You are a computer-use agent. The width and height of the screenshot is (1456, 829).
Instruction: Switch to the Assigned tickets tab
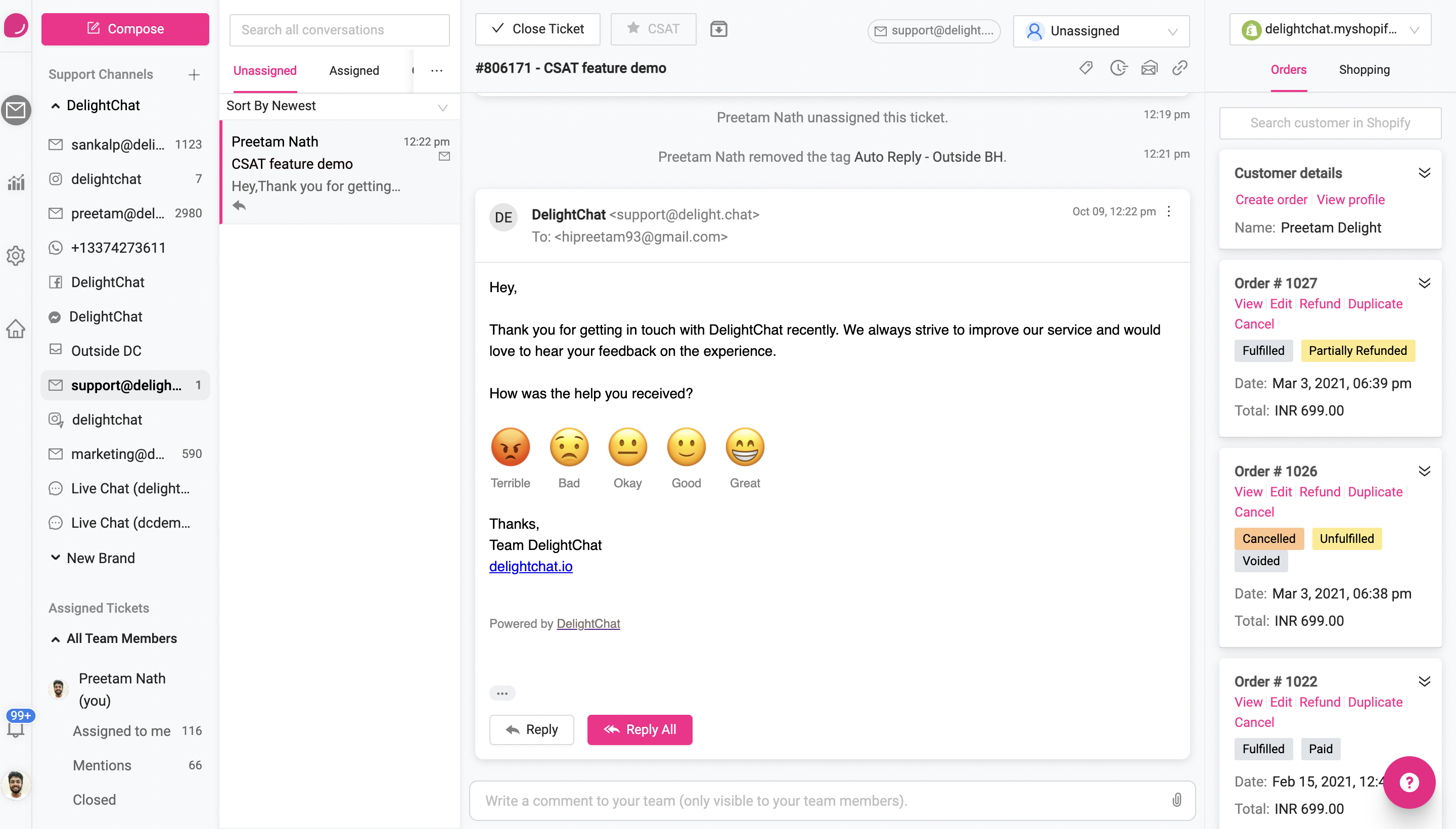353,70
